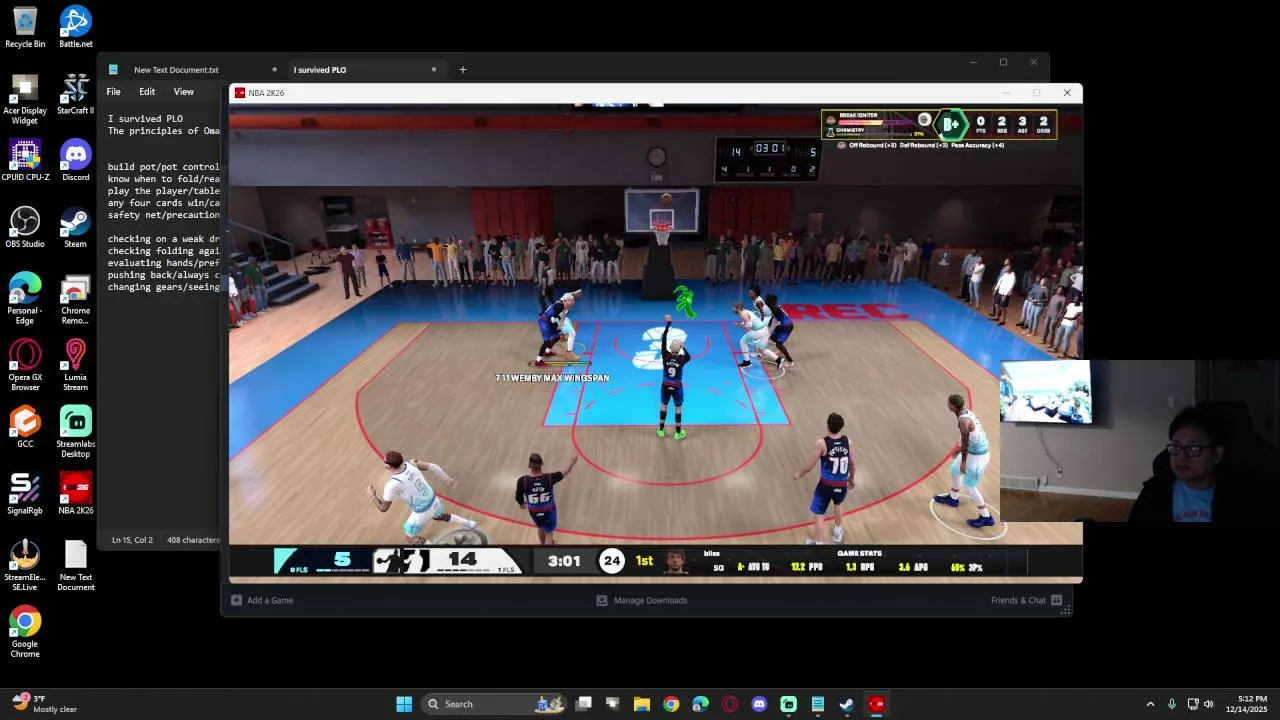Open SignalRgb desktop icon
The width and height of the screenshot is (1280, 720).
[x=25, y=494]
